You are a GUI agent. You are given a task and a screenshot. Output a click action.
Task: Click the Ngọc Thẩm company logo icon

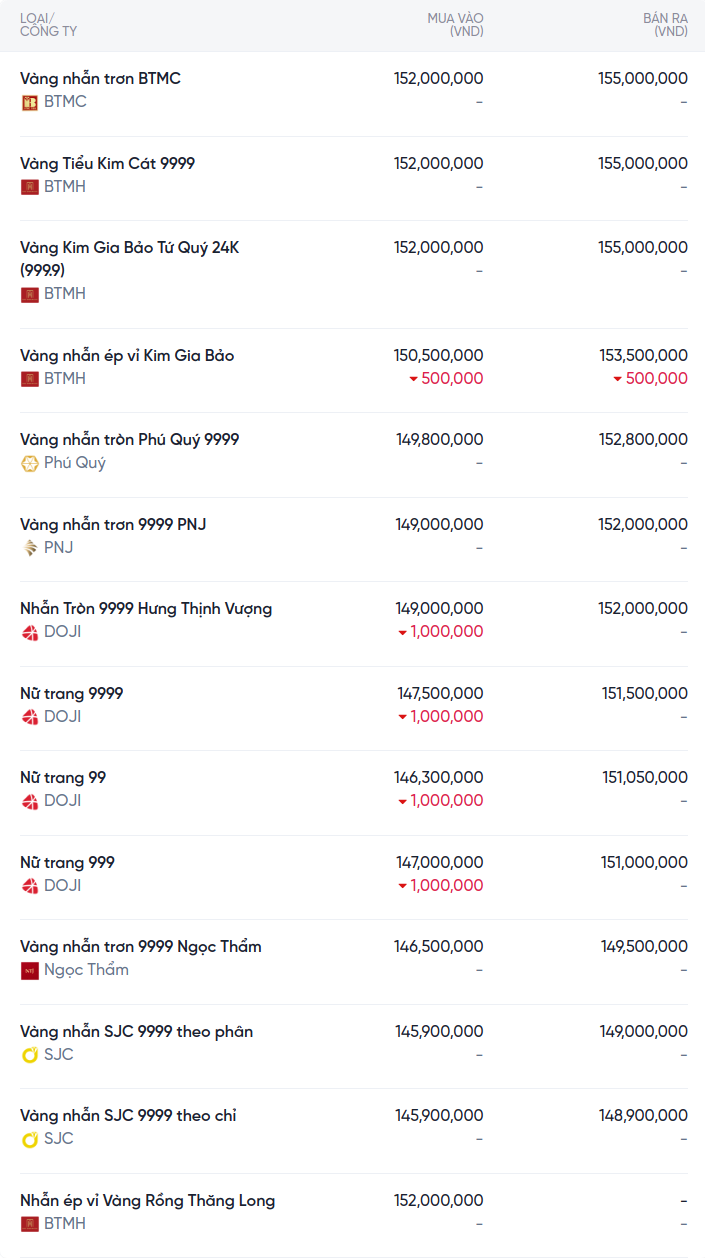click(30, 970)
